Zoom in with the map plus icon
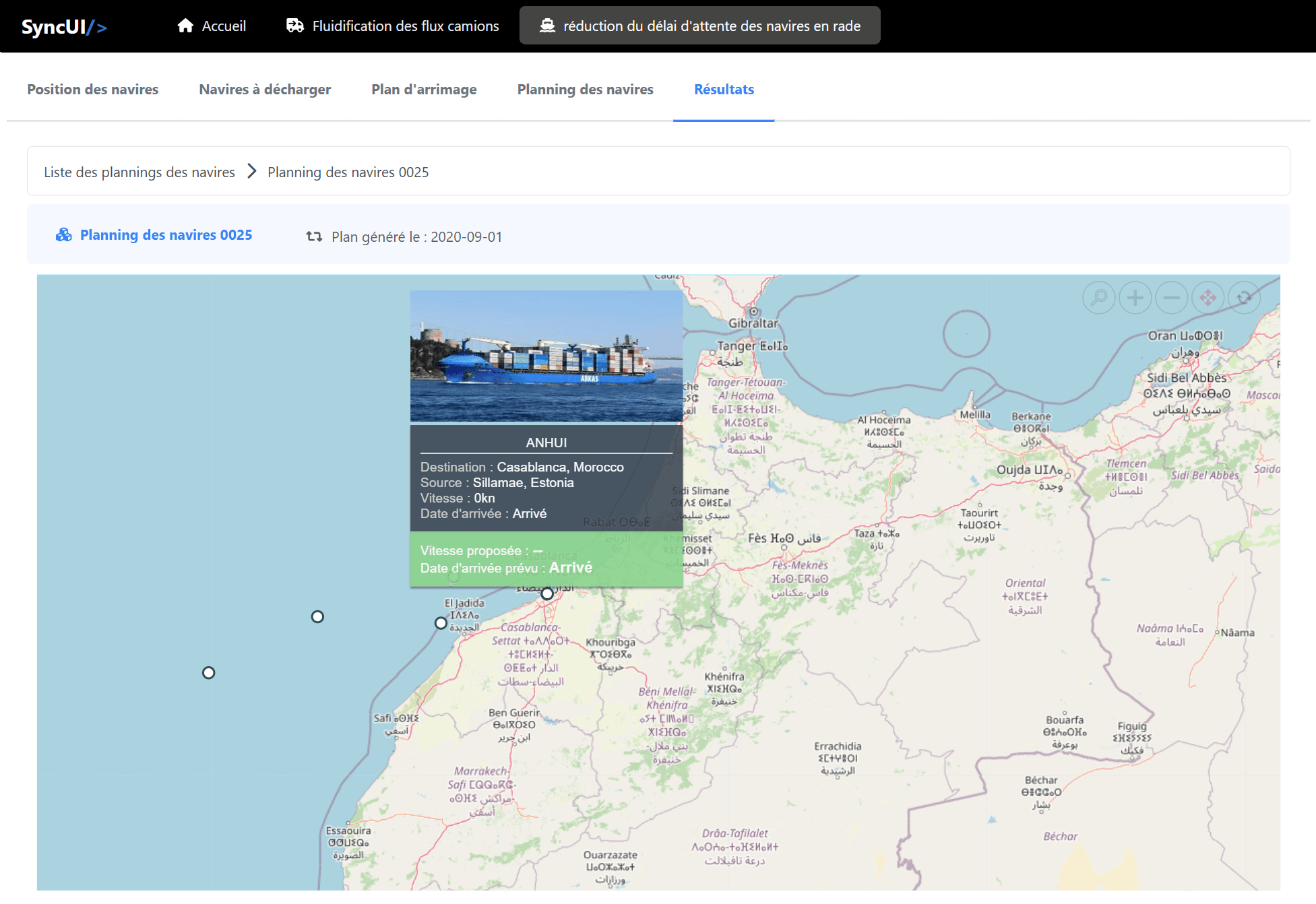1316x904 pixels. [x=1135, y=297]
